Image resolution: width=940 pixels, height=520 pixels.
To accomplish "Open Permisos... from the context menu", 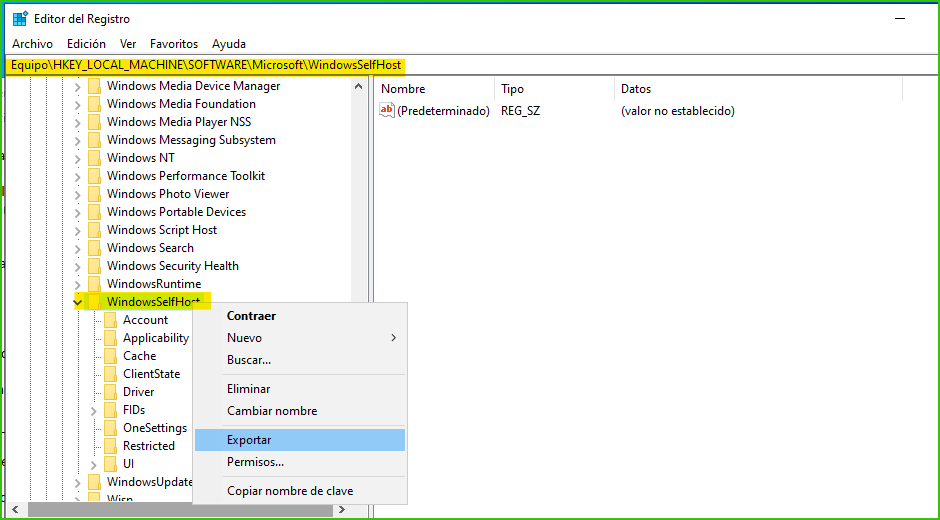I will pos(300,462).
